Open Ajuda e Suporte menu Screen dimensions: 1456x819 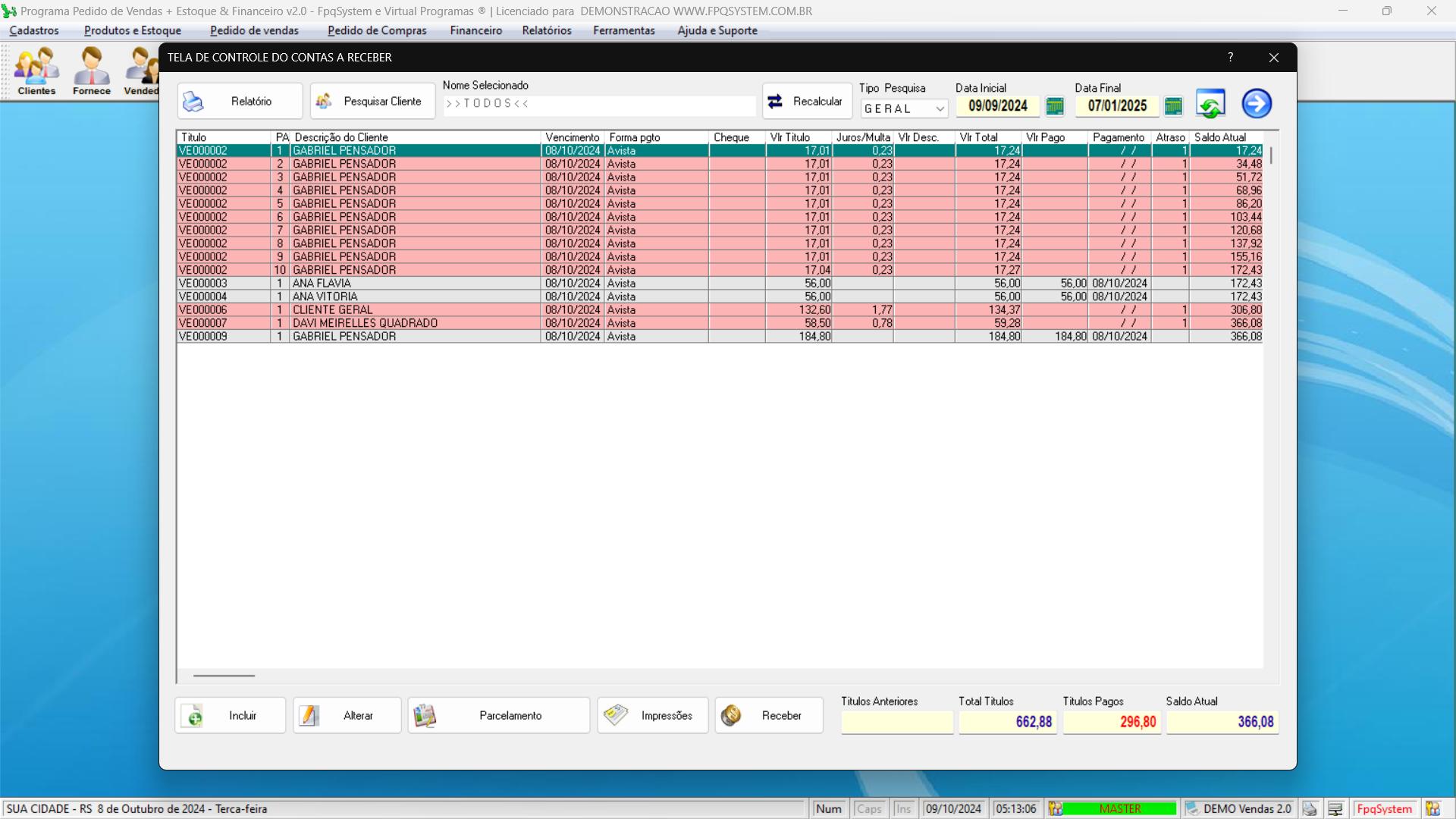(717, 30)
